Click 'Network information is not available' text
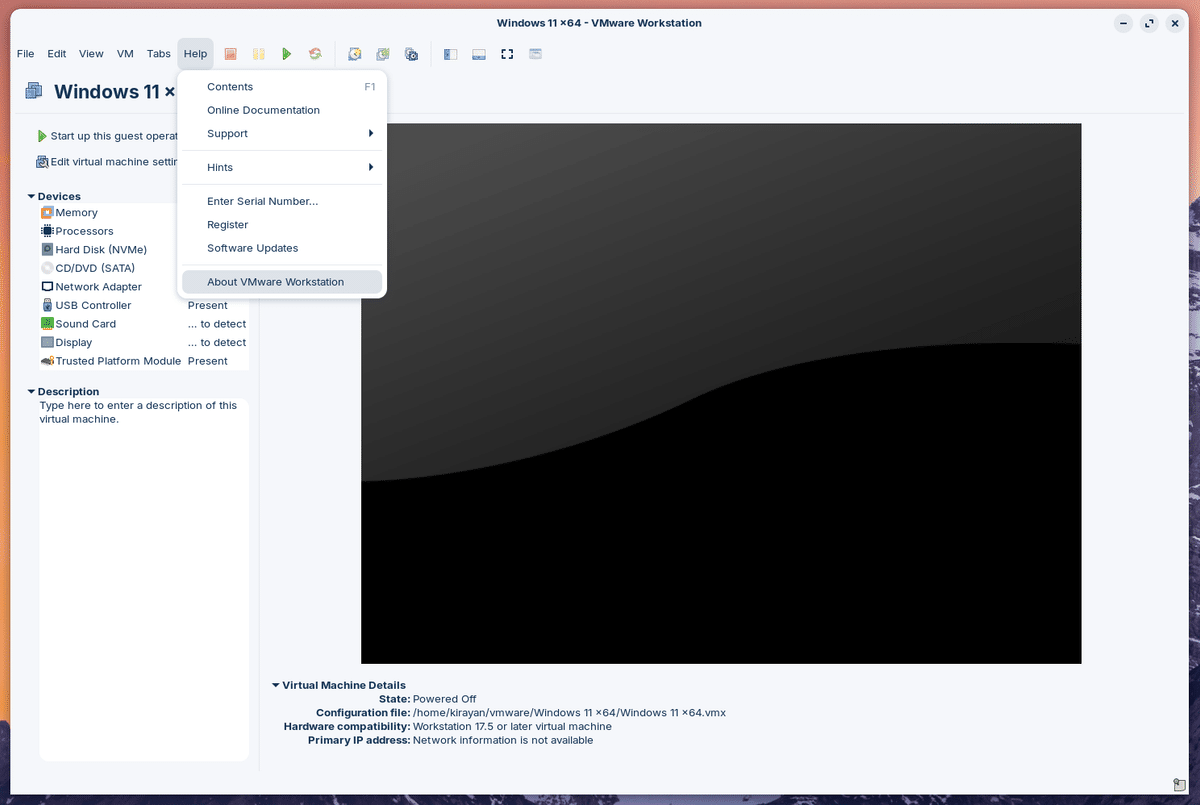 tap(503, 741)
